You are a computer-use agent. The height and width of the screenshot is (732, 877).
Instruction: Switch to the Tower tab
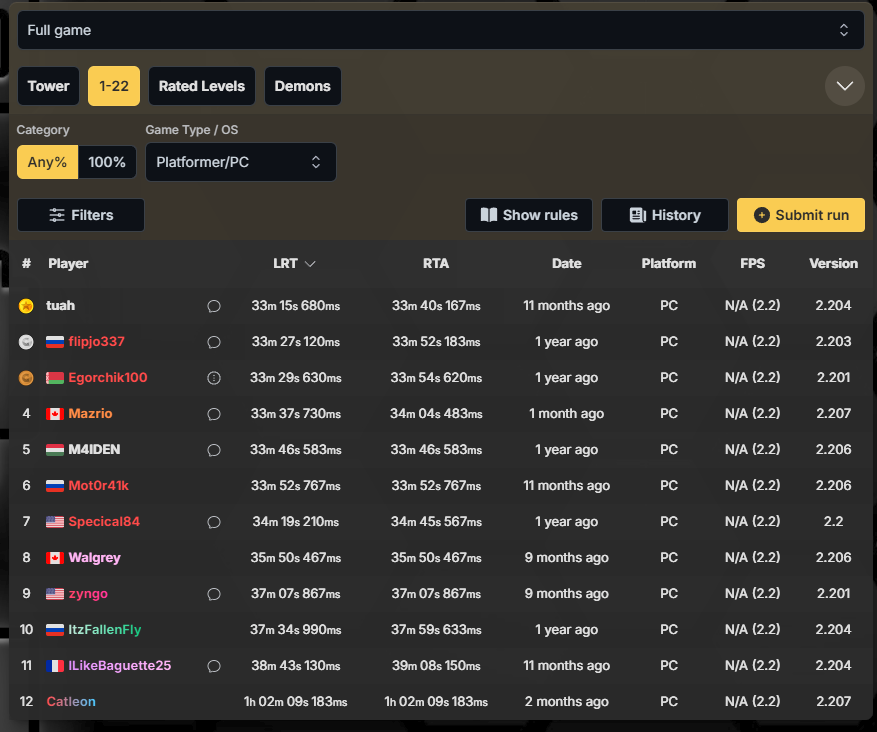click(49, 86)
